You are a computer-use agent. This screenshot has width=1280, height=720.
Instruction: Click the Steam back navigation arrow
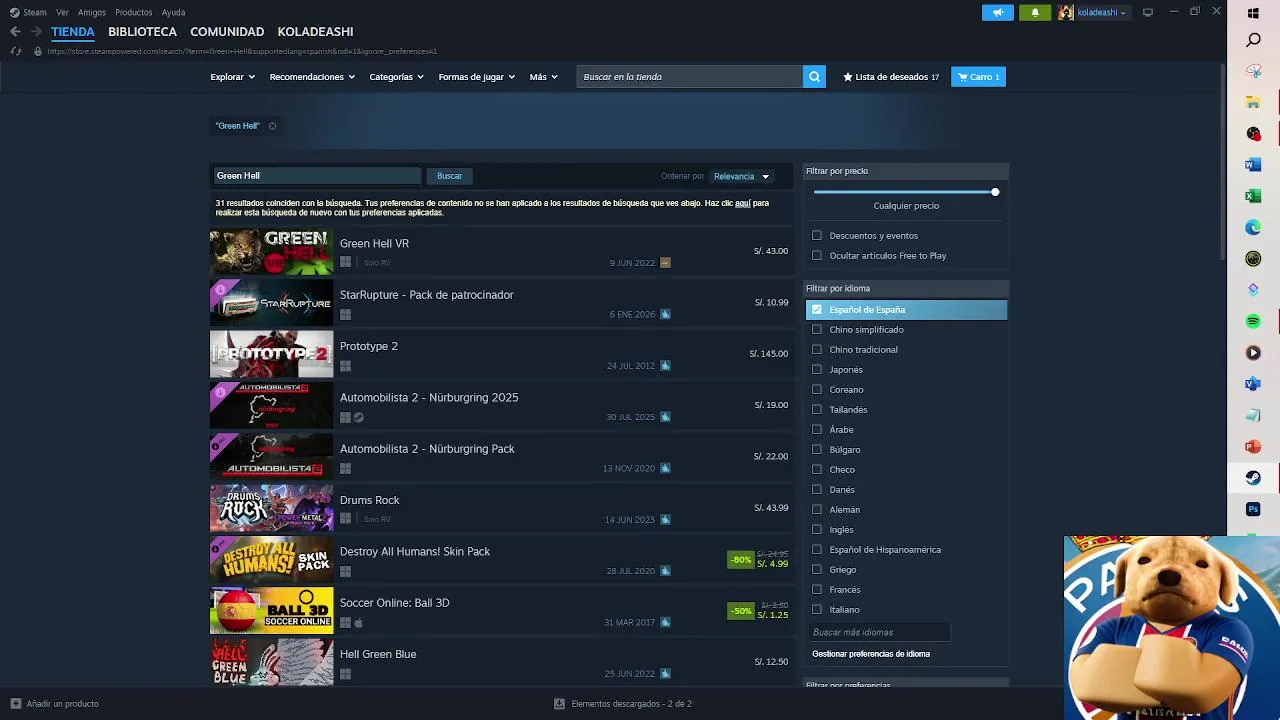pyautogui.click(x=15, y=31)
